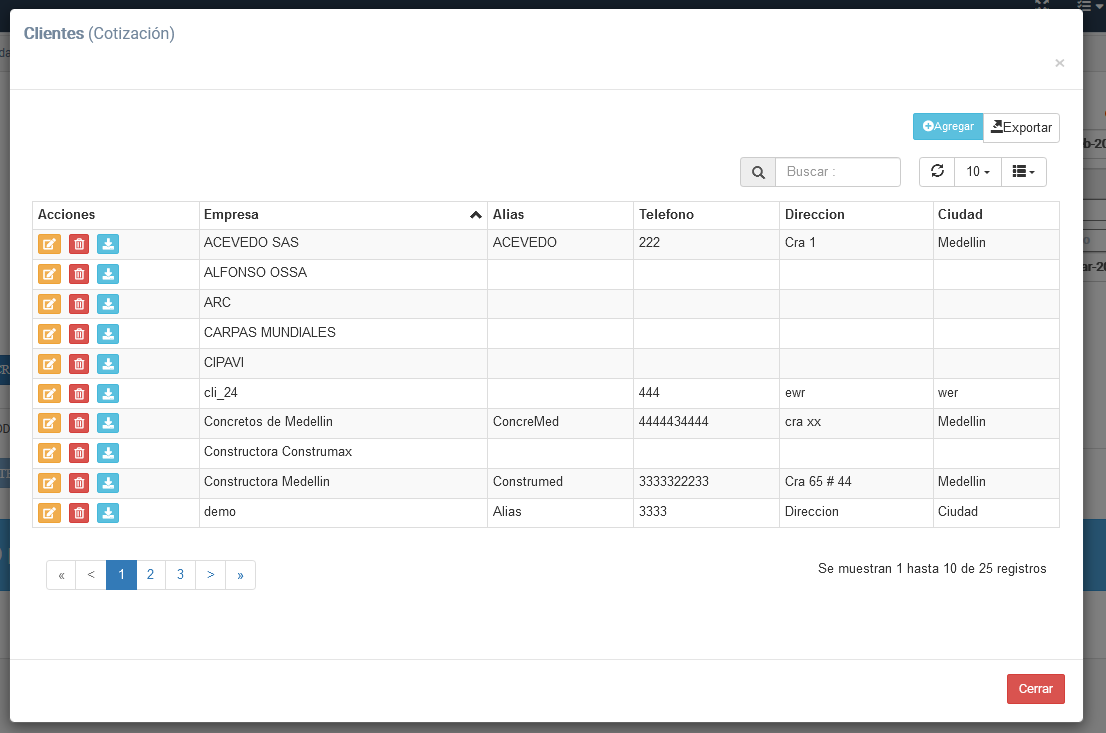Go to page 2 of results

tap(150, 575)
